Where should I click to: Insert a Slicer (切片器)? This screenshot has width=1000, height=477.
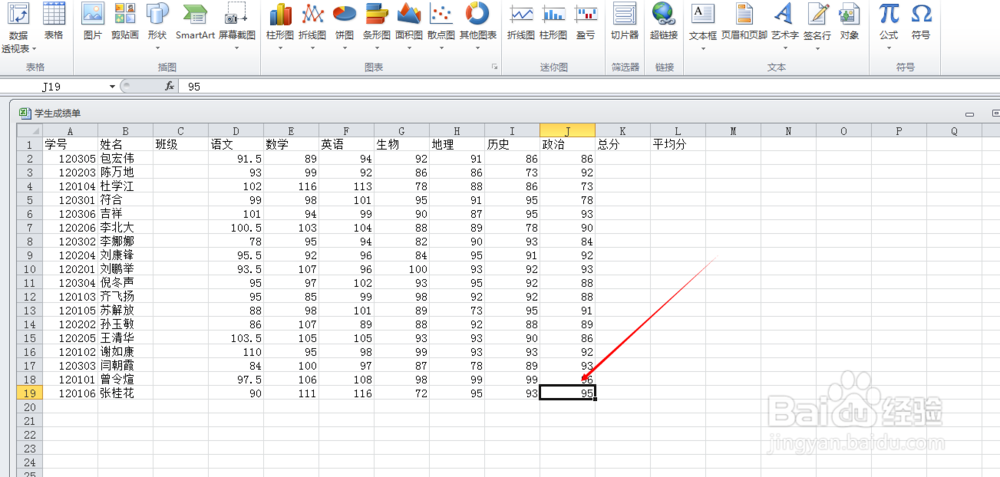[624, 21]
